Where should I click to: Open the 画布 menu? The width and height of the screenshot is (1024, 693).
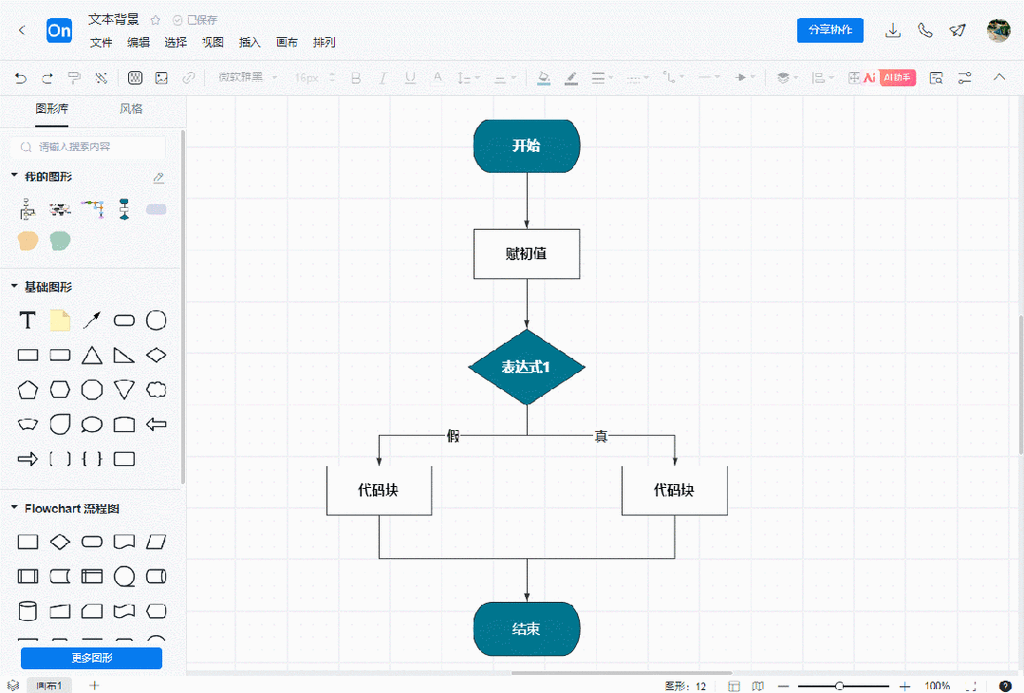pos(287,42)
